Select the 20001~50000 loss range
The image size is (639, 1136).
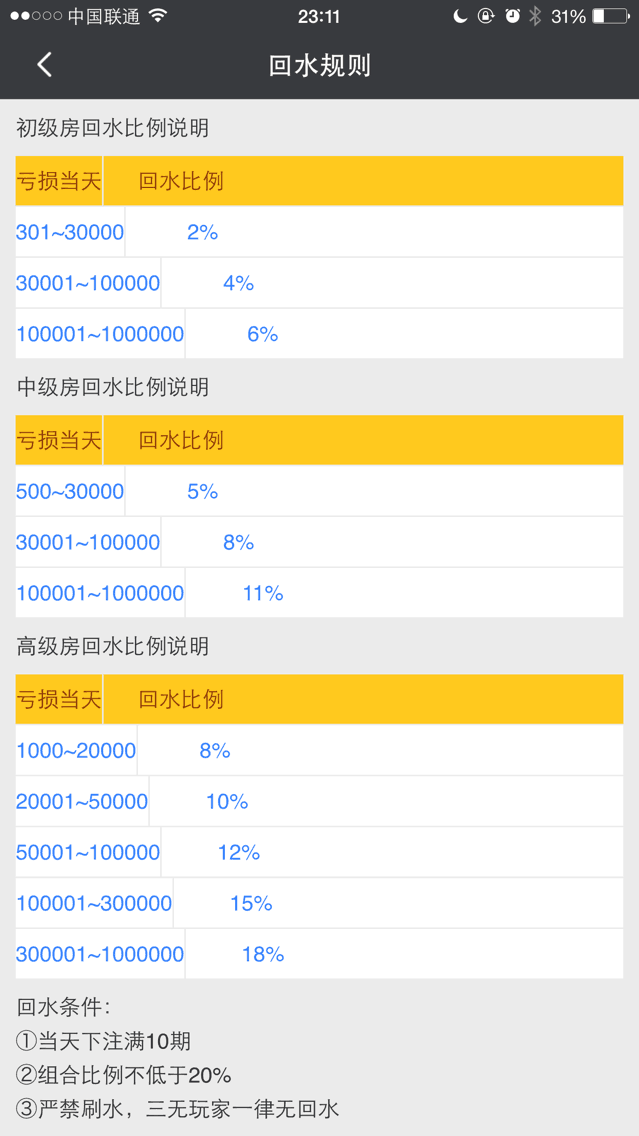click(82, 801)
